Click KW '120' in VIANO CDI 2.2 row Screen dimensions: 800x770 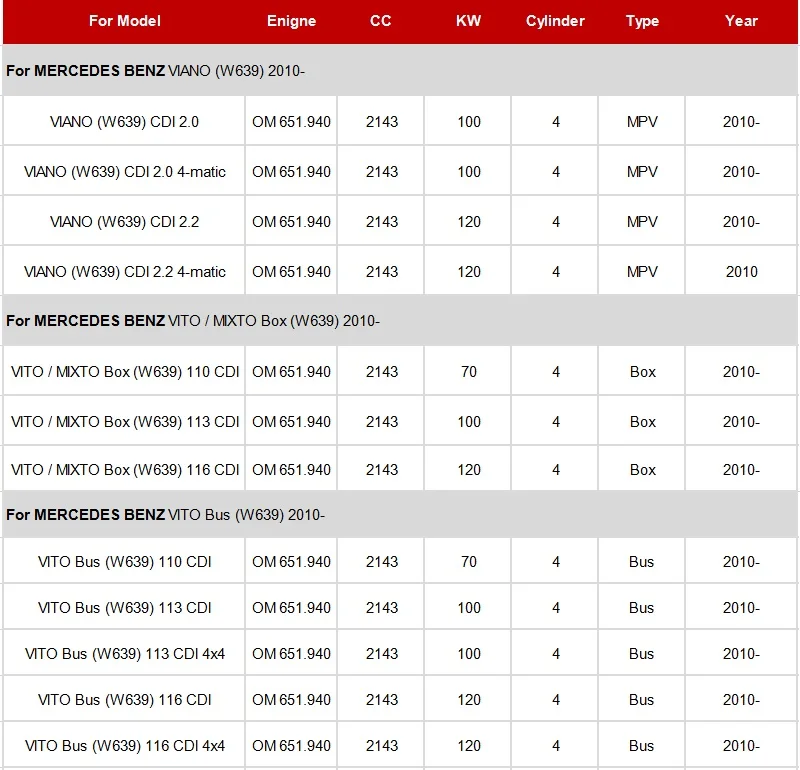click(469, 221)
